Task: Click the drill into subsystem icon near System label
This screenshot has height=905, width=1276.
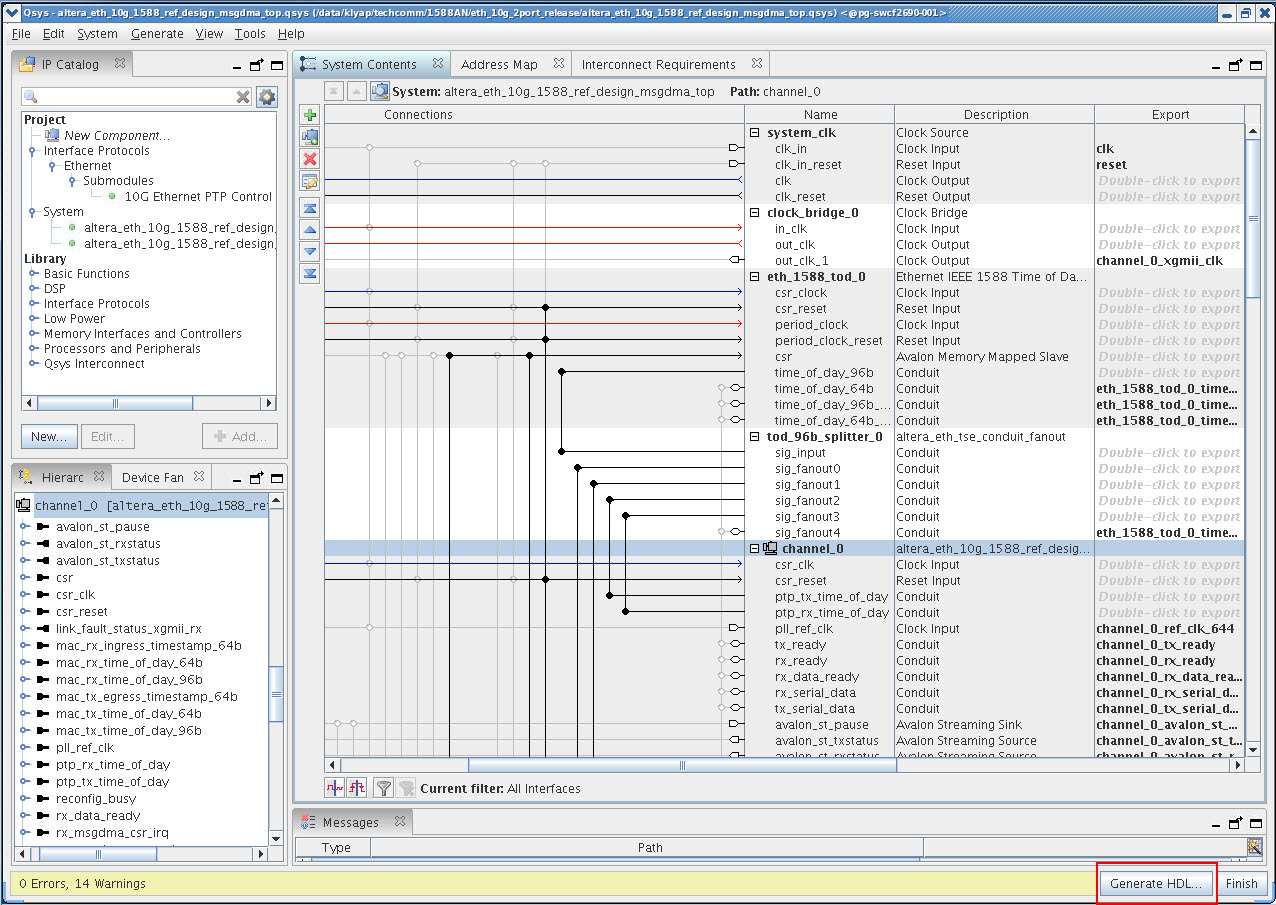Action: click(380, 92)
